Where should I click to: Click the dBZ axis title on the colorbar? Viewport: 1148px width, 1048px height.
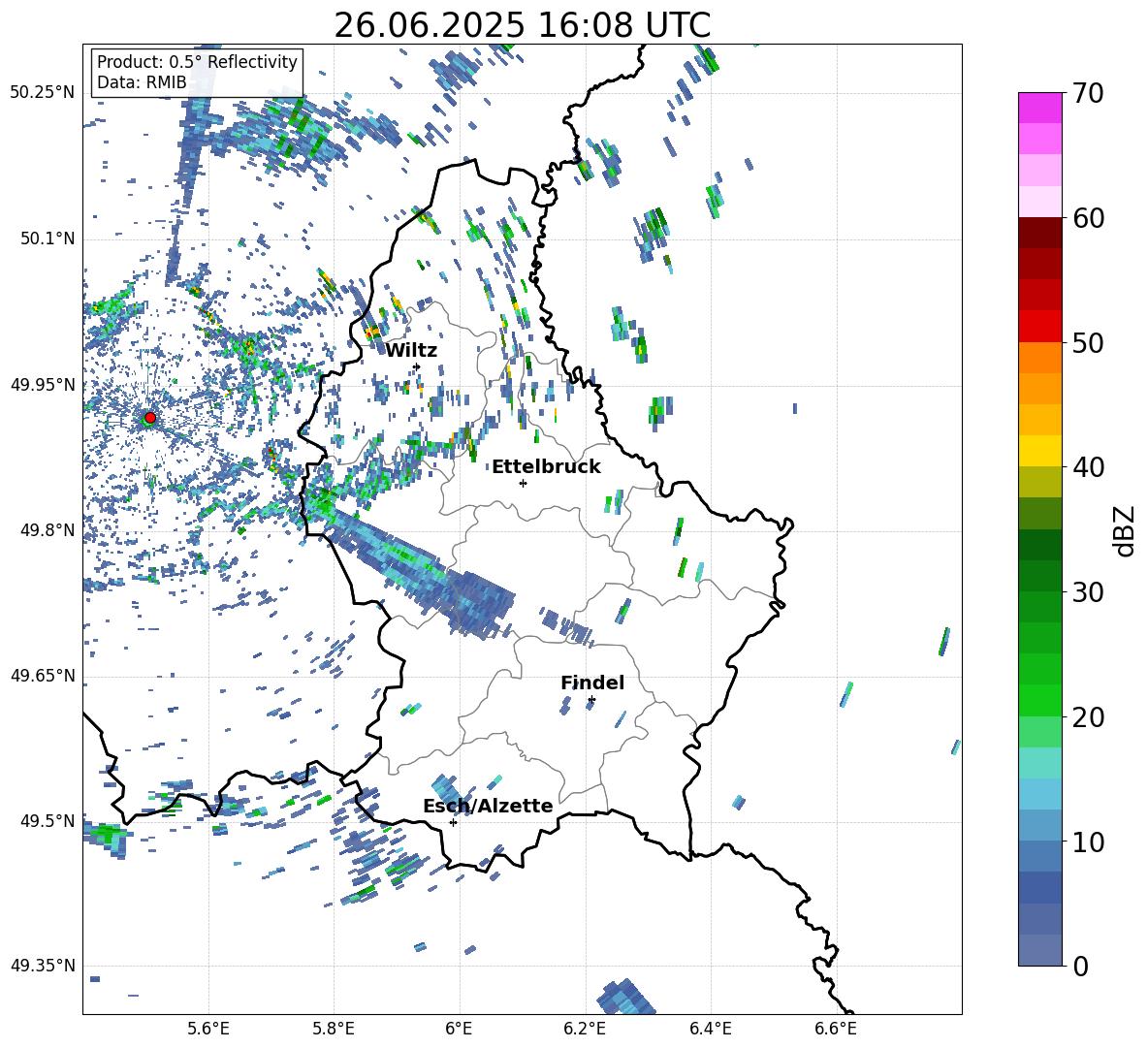pyautogui.click(x=1126, y=530)
